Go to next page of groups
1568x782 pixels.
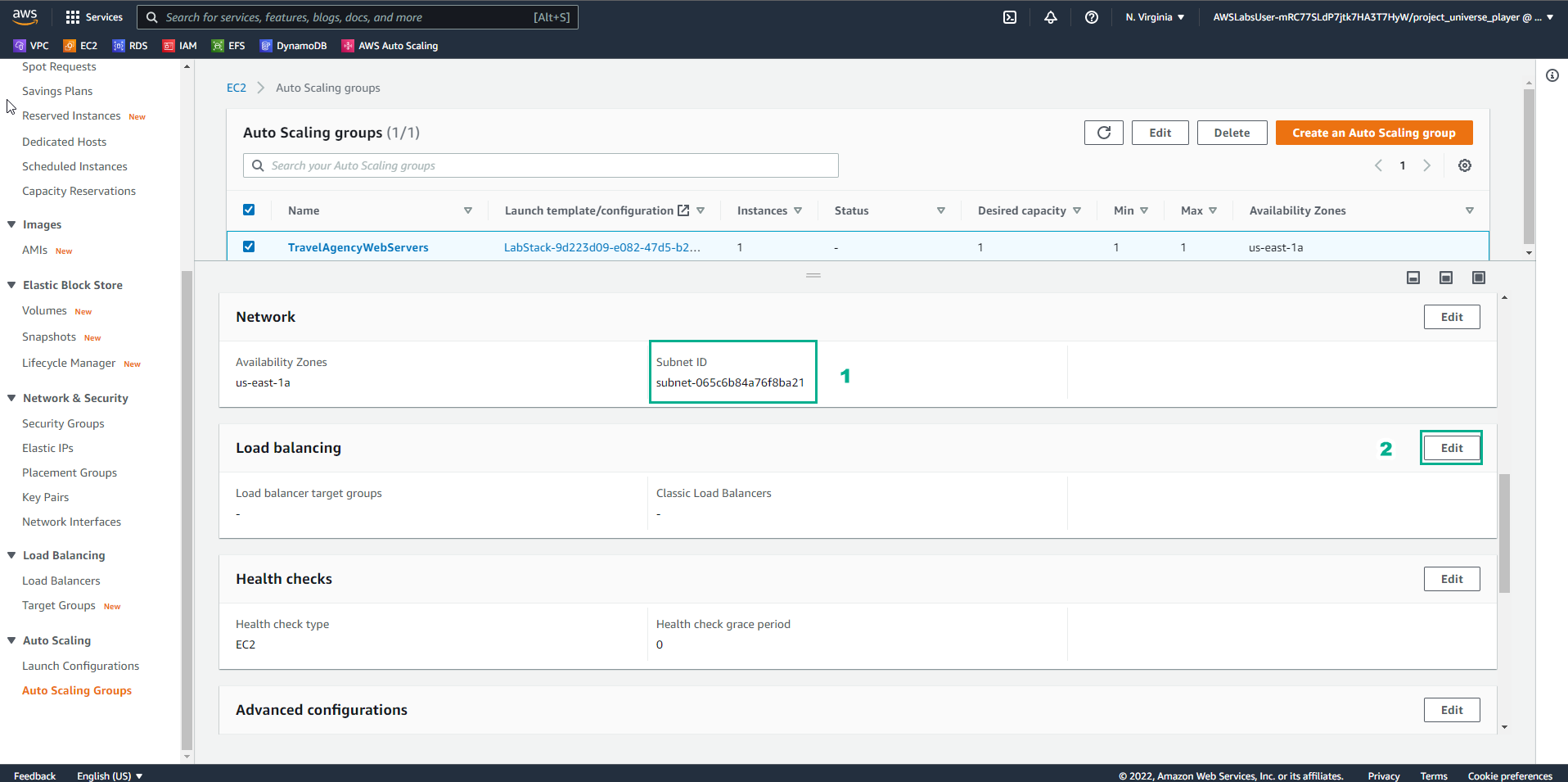(1426, 165)
